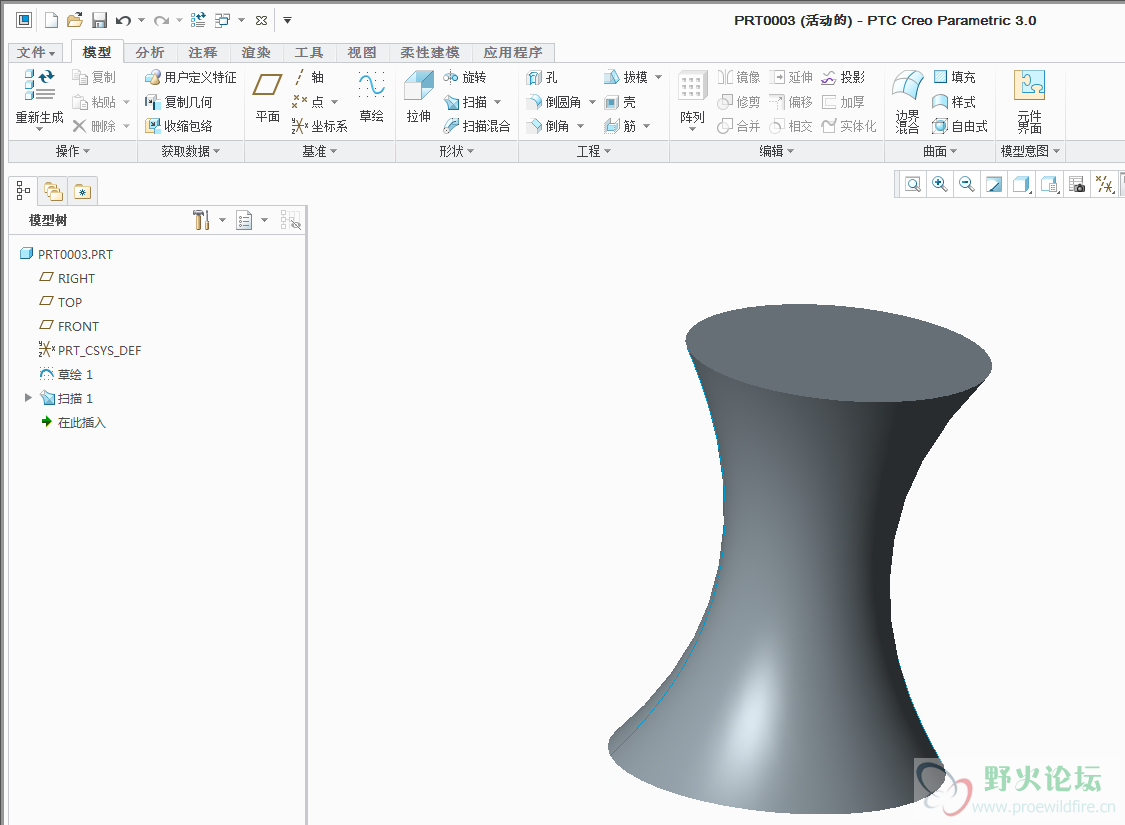Create a 平面 datum plane
Image resolution: width=1125 pixels, height=825 pixels.
(268, 97)
